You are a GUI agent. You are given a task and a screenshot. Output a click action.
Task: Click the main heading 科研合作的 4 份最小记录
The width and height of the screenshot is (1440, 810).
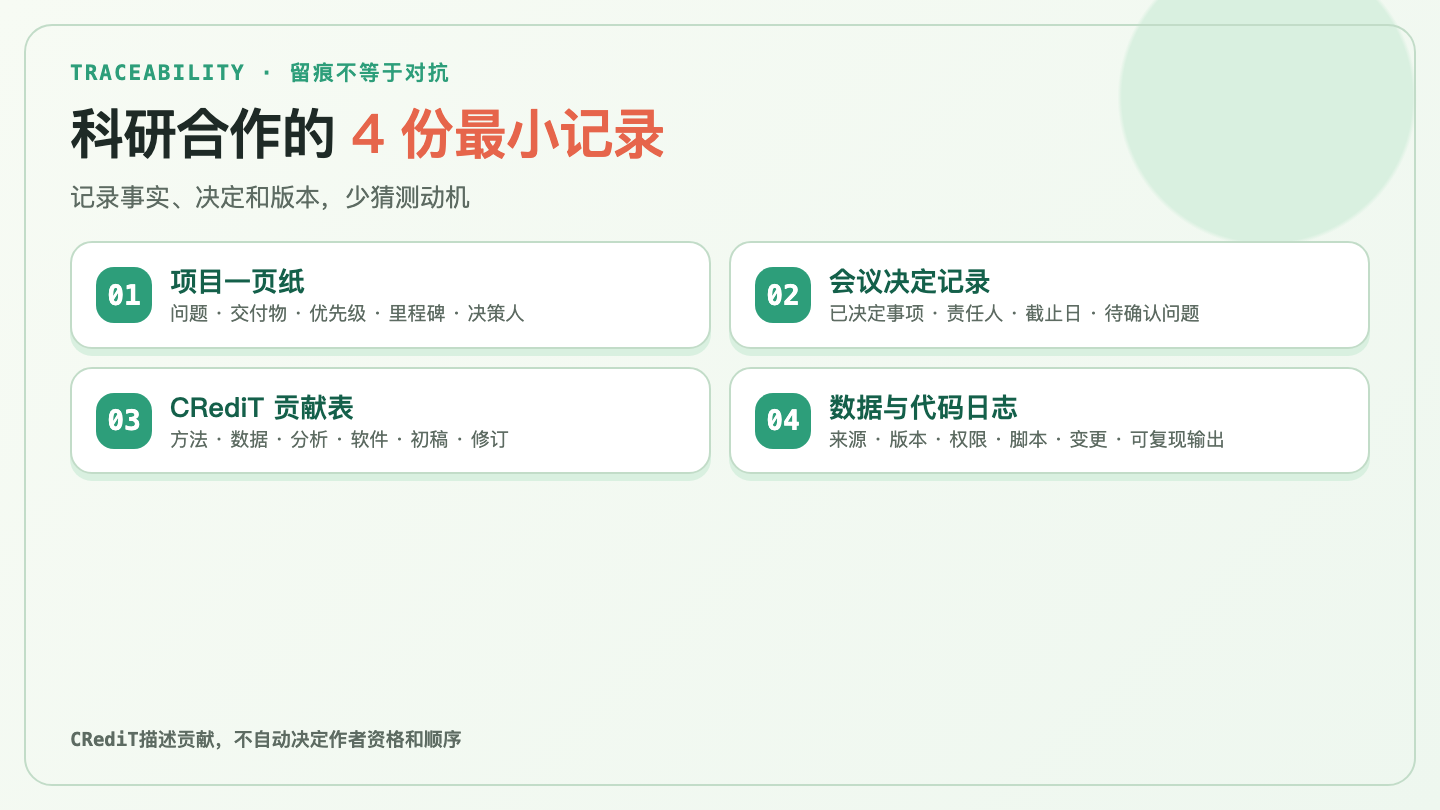368,135
